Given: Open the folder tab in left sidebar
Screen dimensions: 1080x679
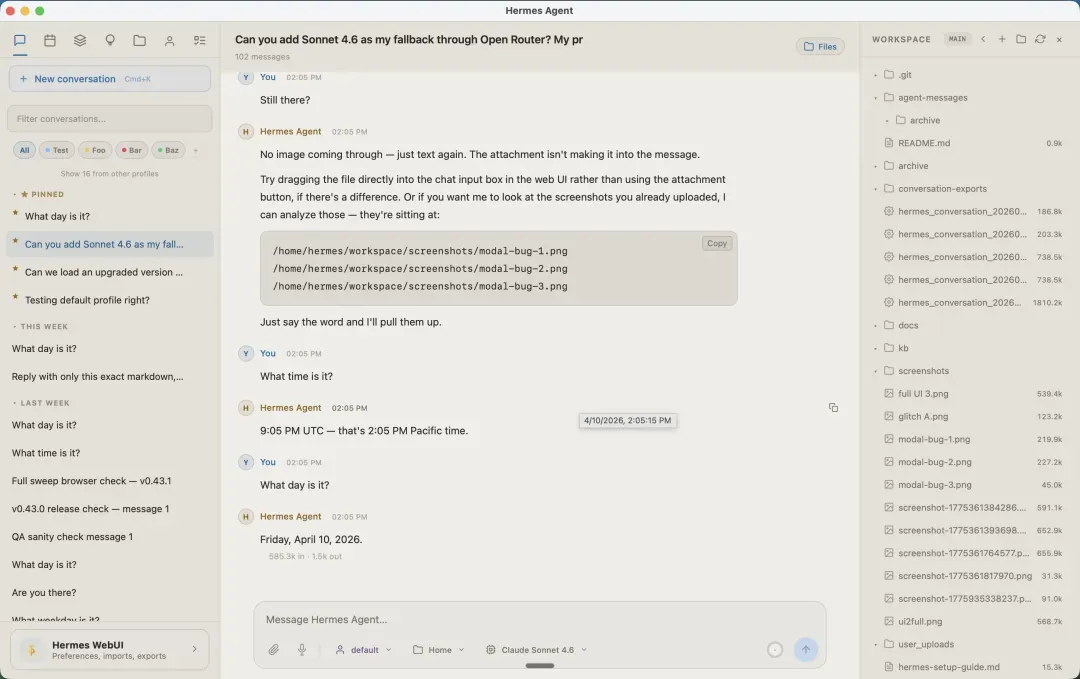Looking at the screenshot, I should coord(140,41).
